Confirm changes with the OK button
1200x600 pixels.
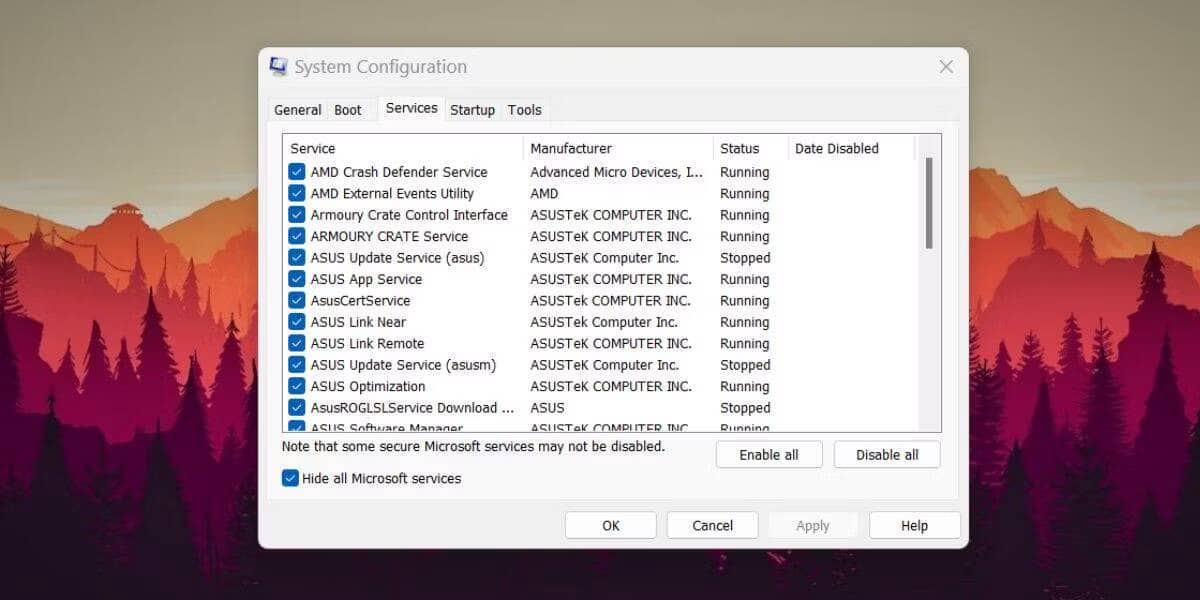click(610, 525)
